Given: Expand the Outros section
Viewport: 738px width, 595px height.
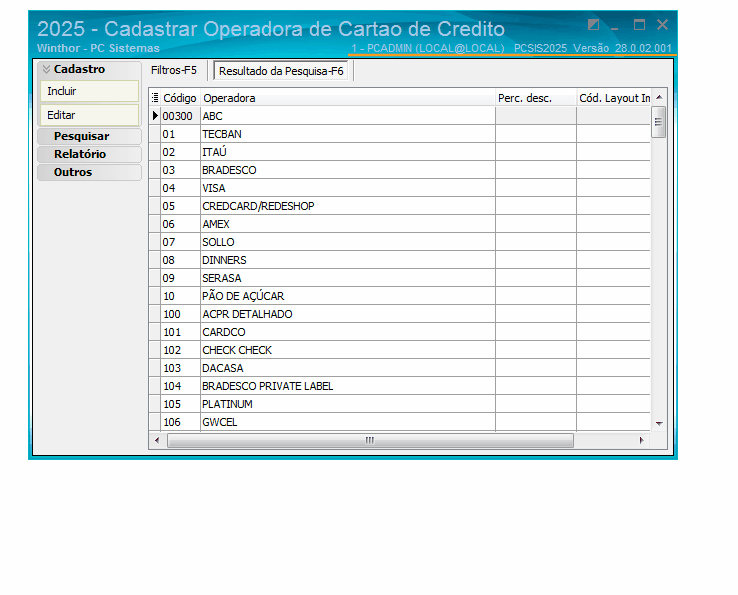Looking at the screenshot, I should tap(89, 172).
